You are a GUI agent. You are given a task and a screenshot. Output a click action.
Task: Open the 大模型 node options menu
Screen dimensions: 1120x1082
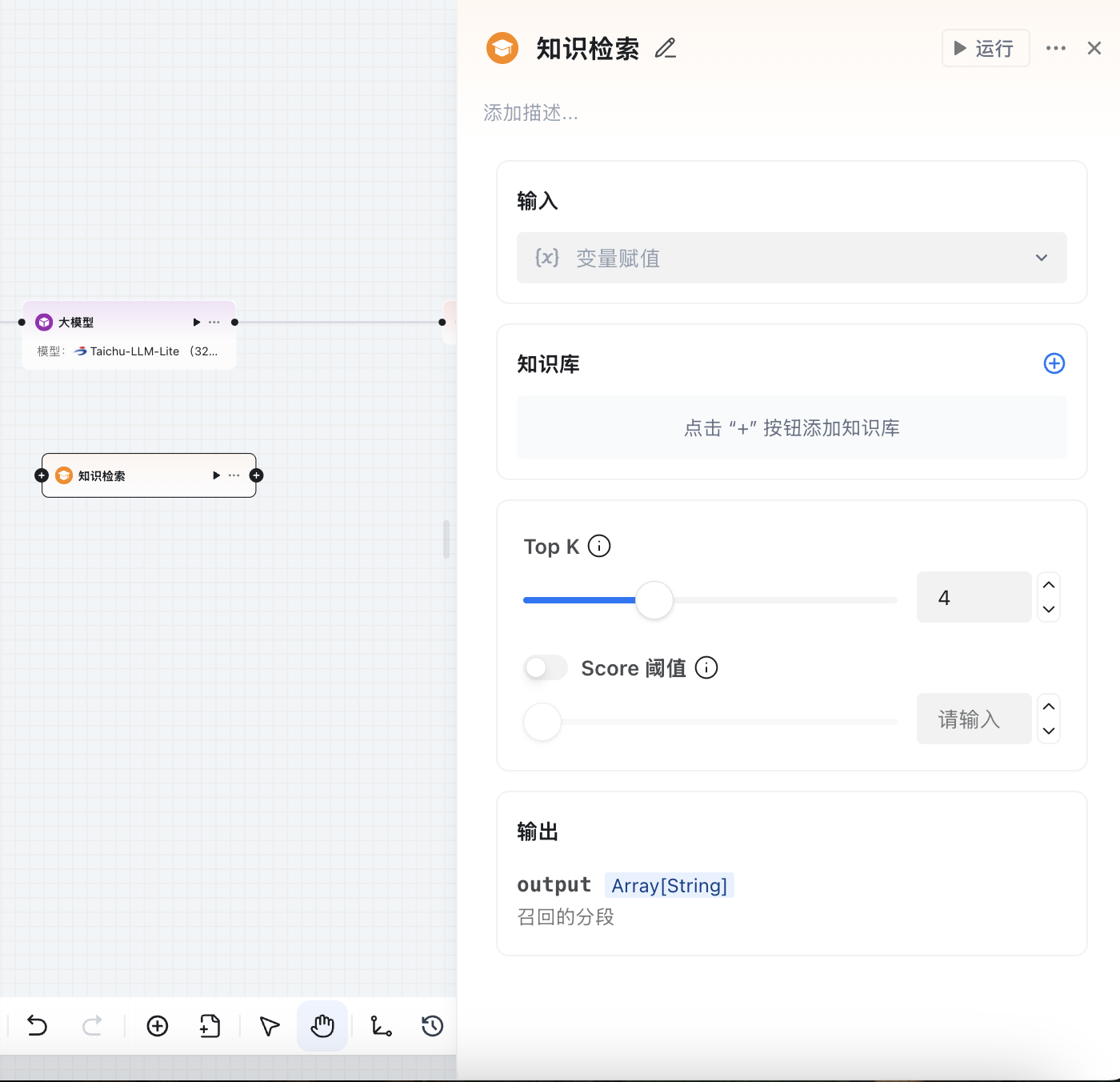click(214, 322)
